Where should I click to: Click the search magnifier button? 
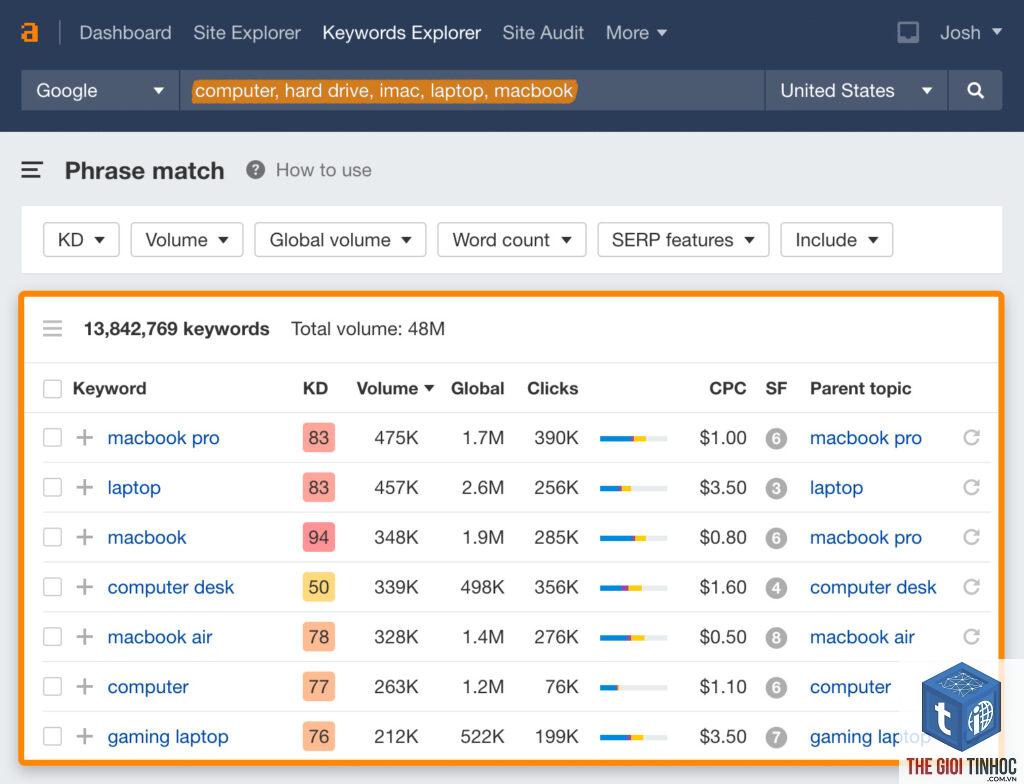(x=975, y=90)
